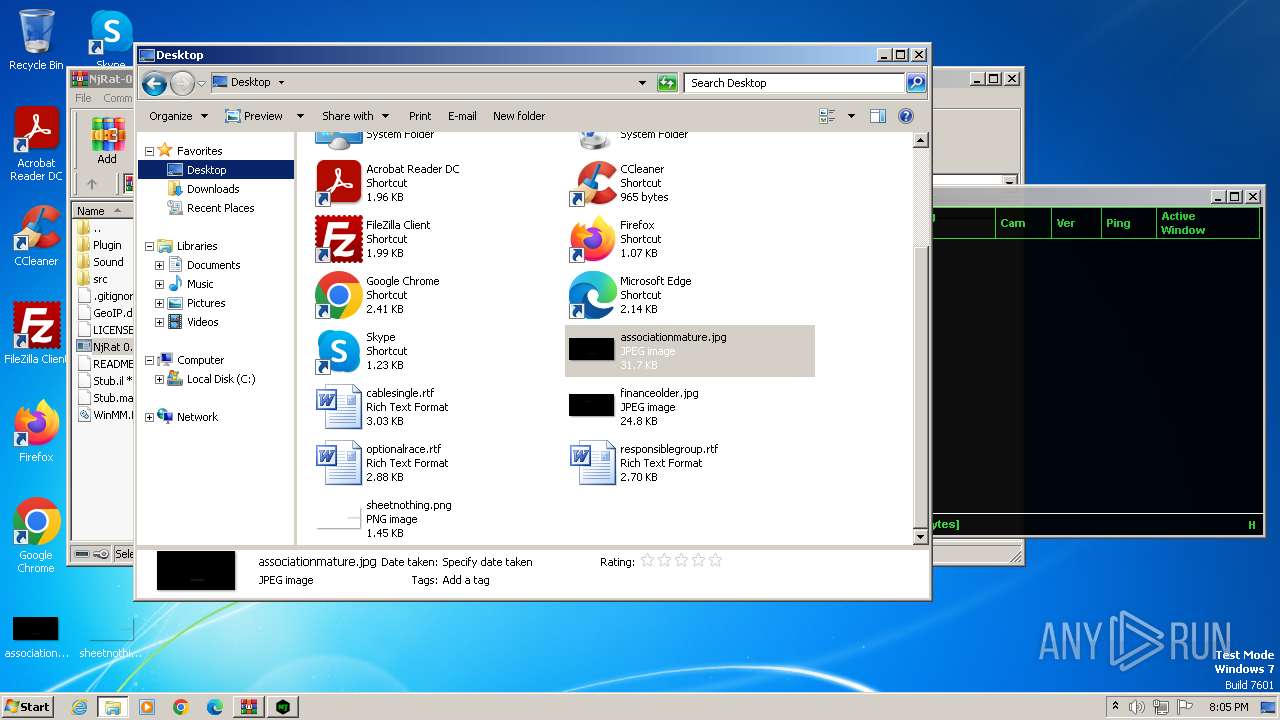Open FileZilla Client desktop icon
This screenshot has width=1280, height=720.
36,334
